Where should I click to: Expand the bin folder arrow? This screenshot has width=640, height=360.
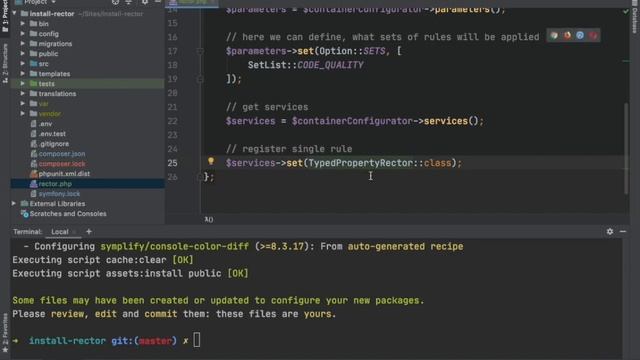23,24
